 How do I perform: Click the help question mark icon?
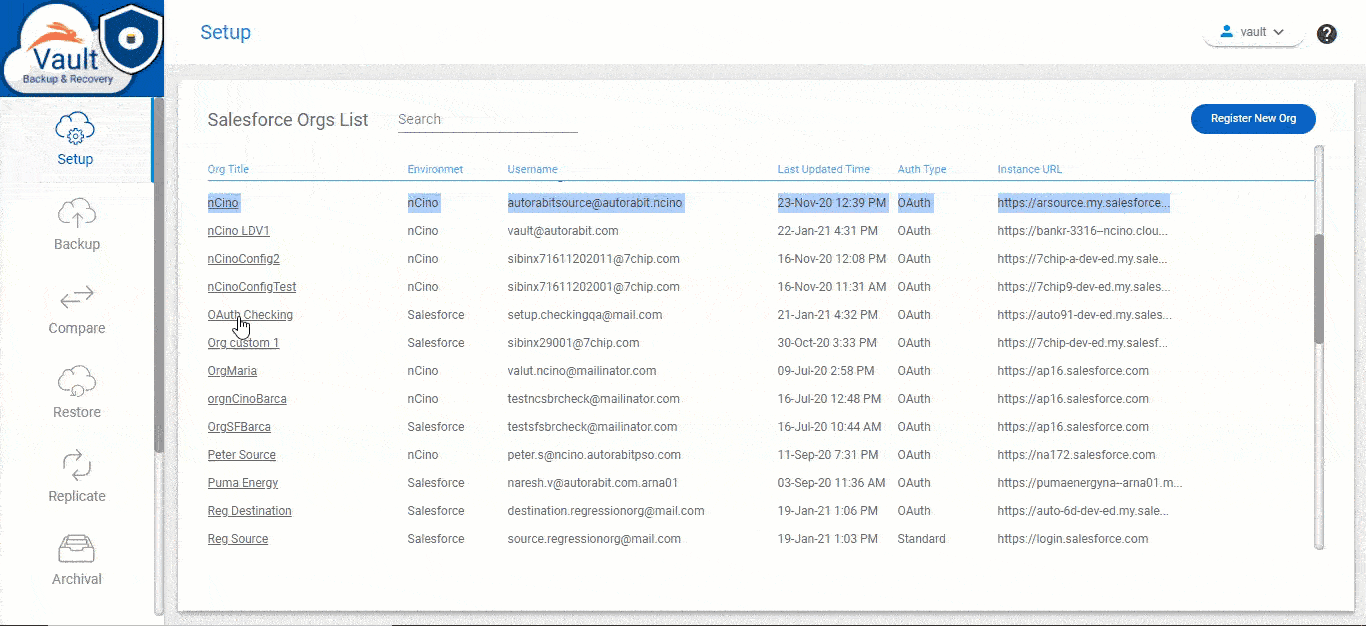1327,34
